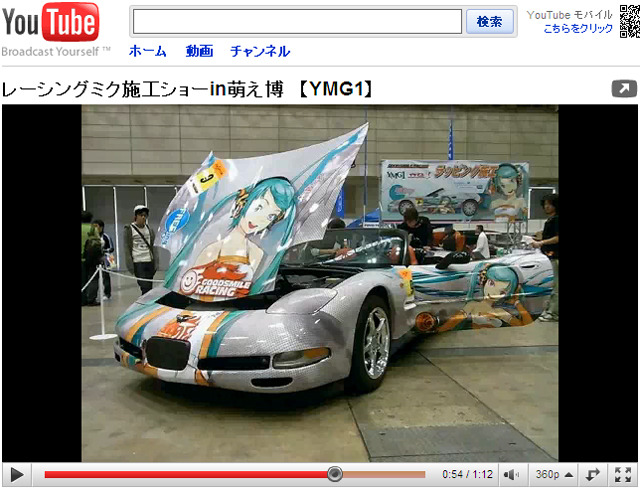Play the video with the play button
Screen dimensions: 640x489
pos(17,475)
